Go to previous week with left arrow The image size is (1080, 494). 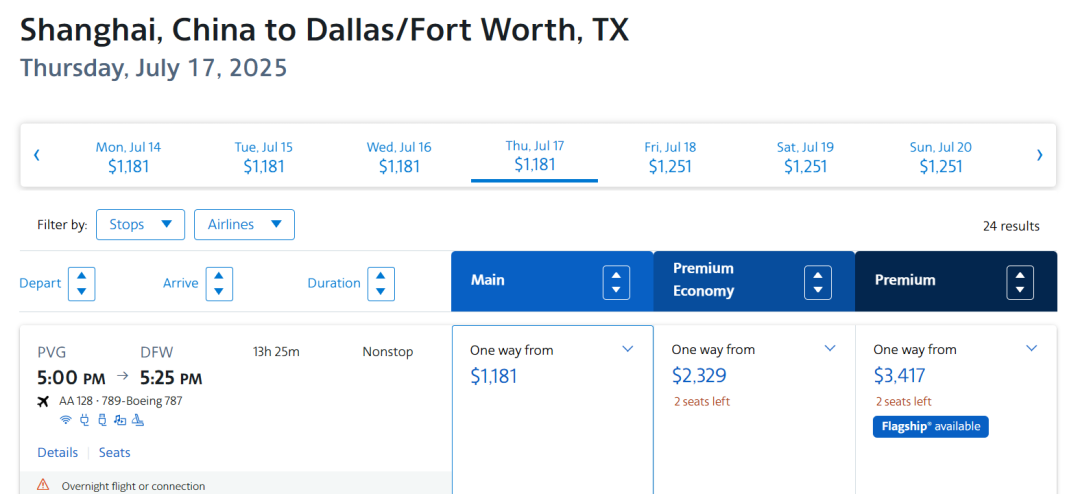[37, 155]
